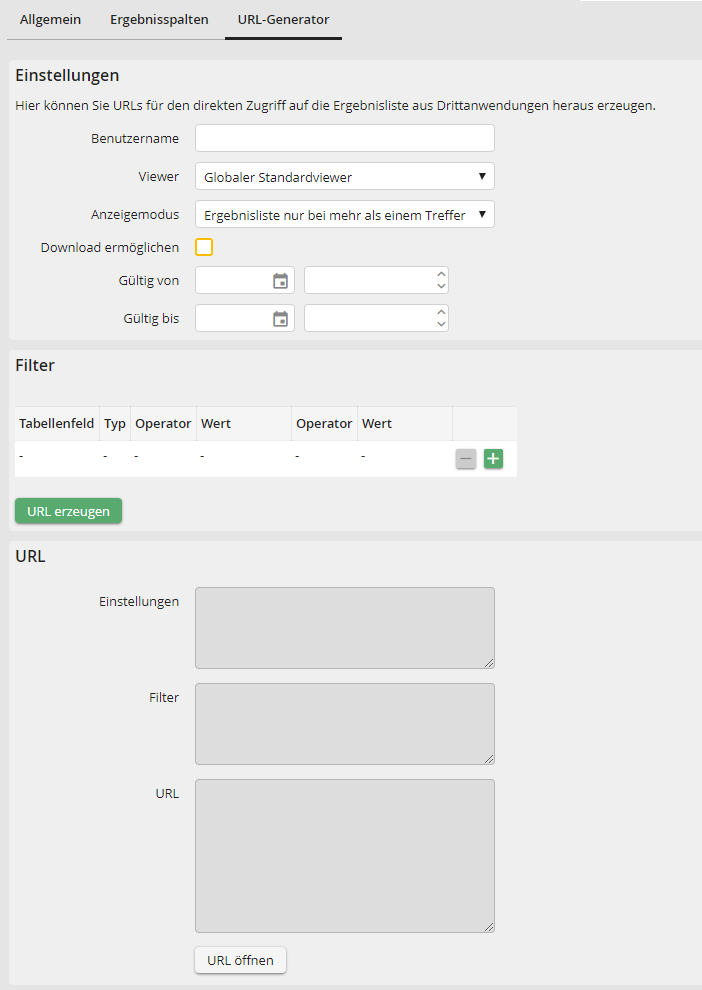Switch to the Allgemein tab
702x990 pixels.
50,19
